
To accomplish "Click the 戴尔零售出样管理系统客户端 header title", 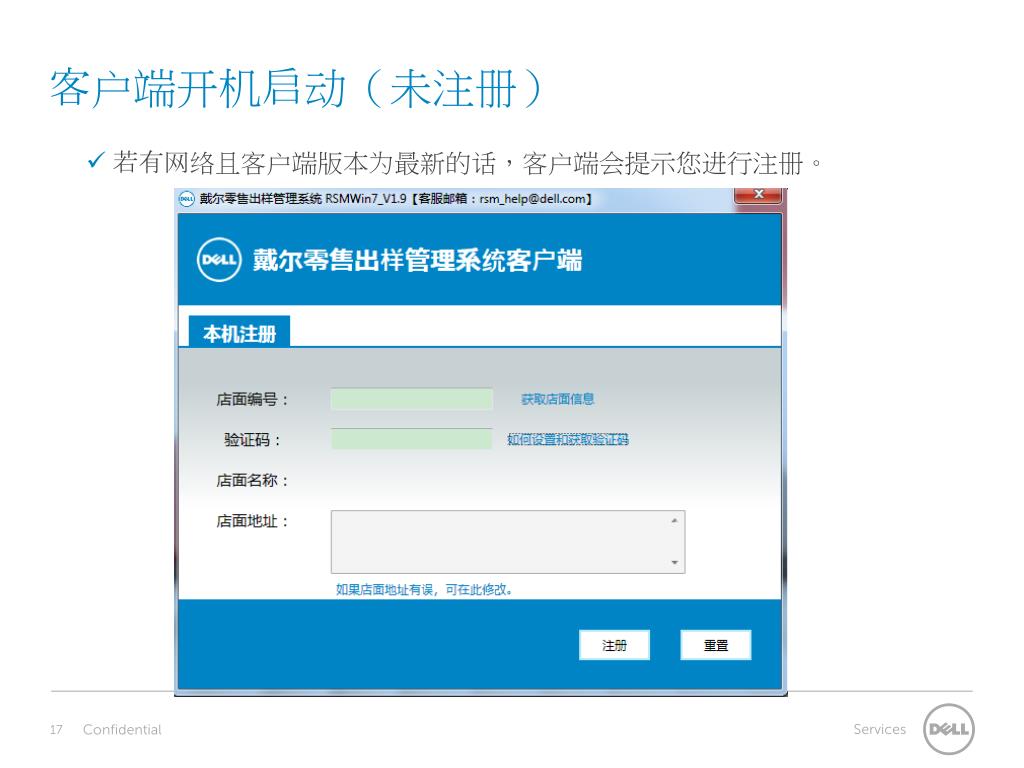I will click(x=417, y=260).
